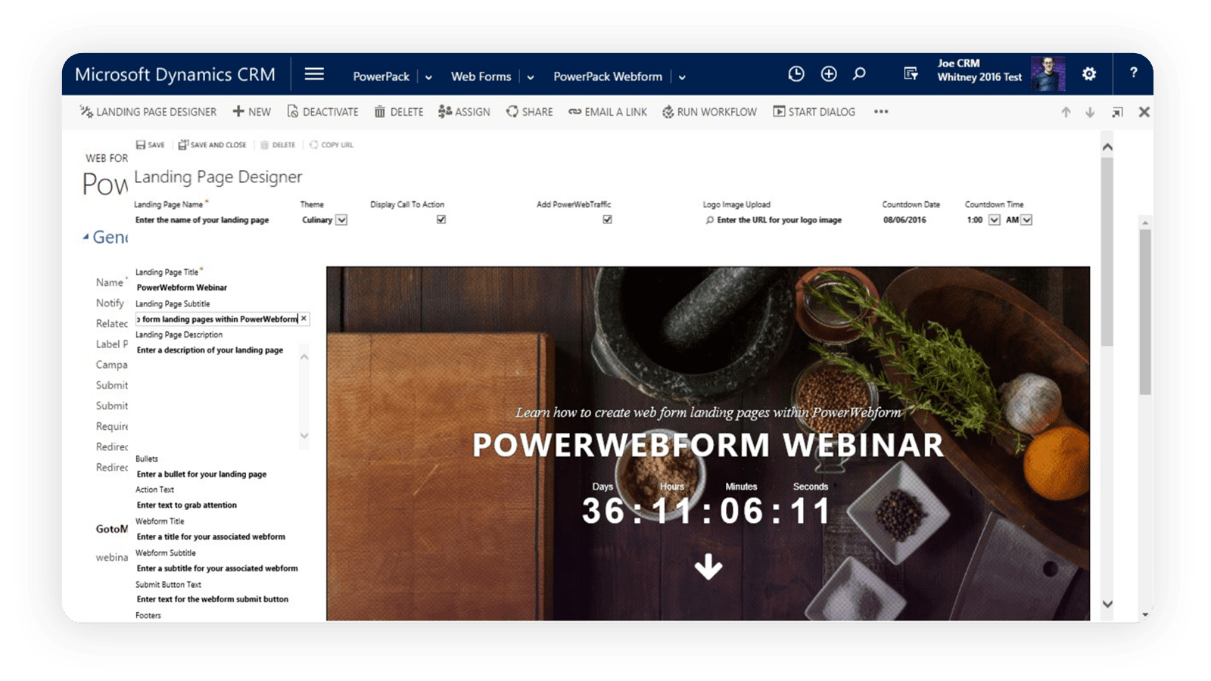Open the help question mark

1133,73
